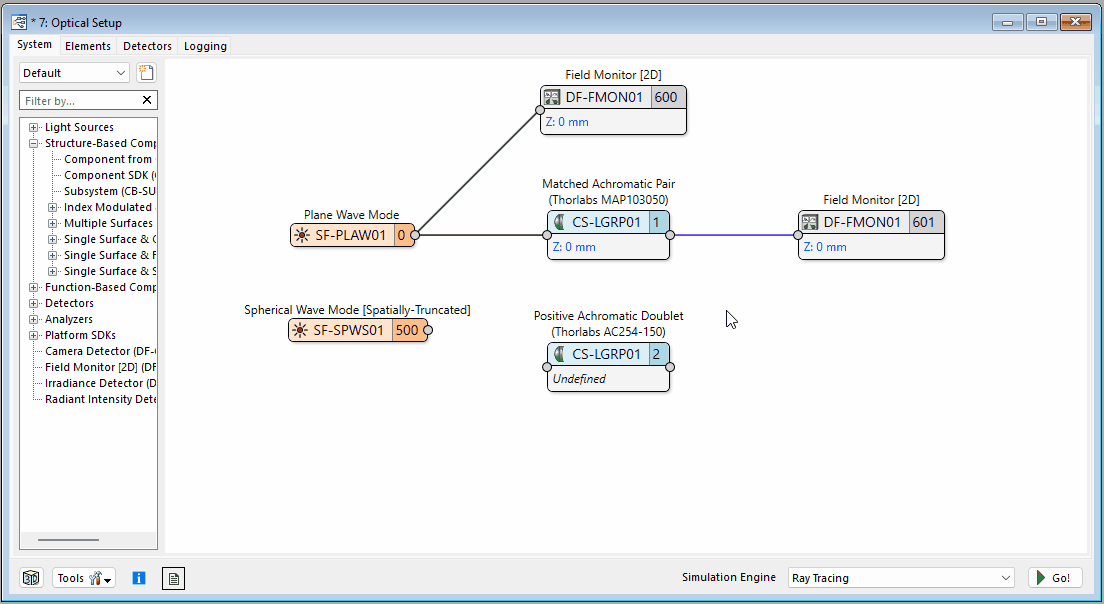
Task: Expand the Detectors tree node
Action: tap(34, 303)
